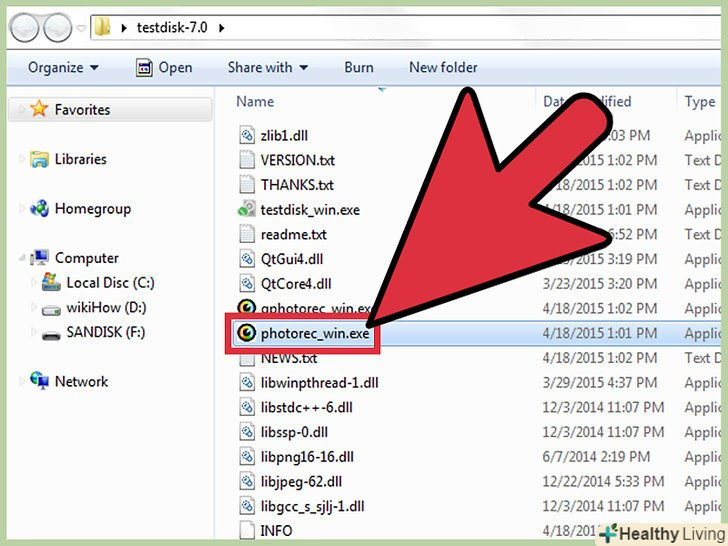Click the QtGui4.dll file icon

pyautogui.click(x=247, y=259)
